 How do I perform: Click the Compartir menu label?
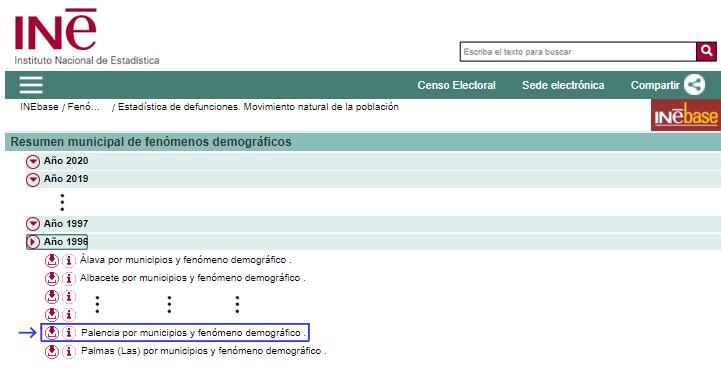(655, 85)
